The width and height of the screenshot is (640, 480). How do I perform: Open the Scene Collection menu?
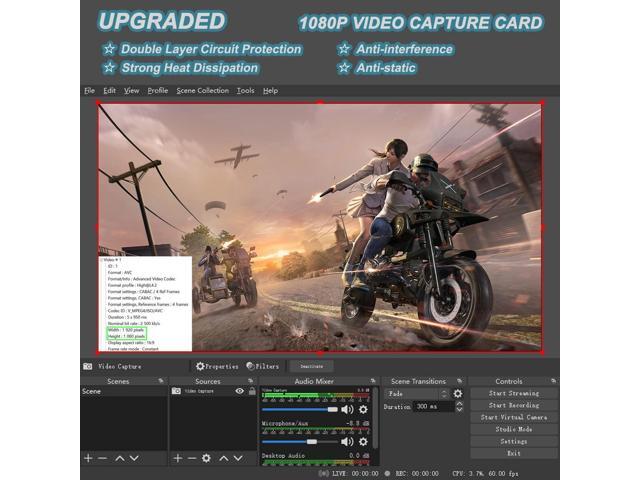(202, 91)
